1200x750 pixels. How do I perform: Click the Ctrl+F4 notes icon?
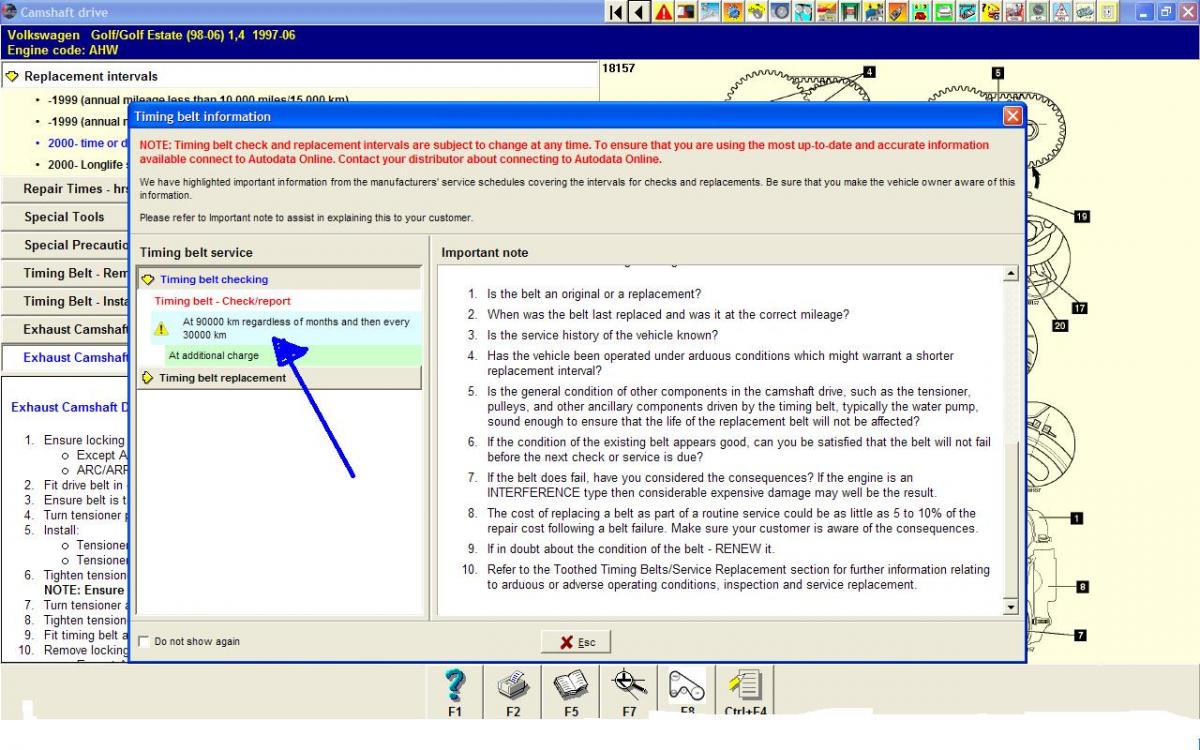(745, 686)
